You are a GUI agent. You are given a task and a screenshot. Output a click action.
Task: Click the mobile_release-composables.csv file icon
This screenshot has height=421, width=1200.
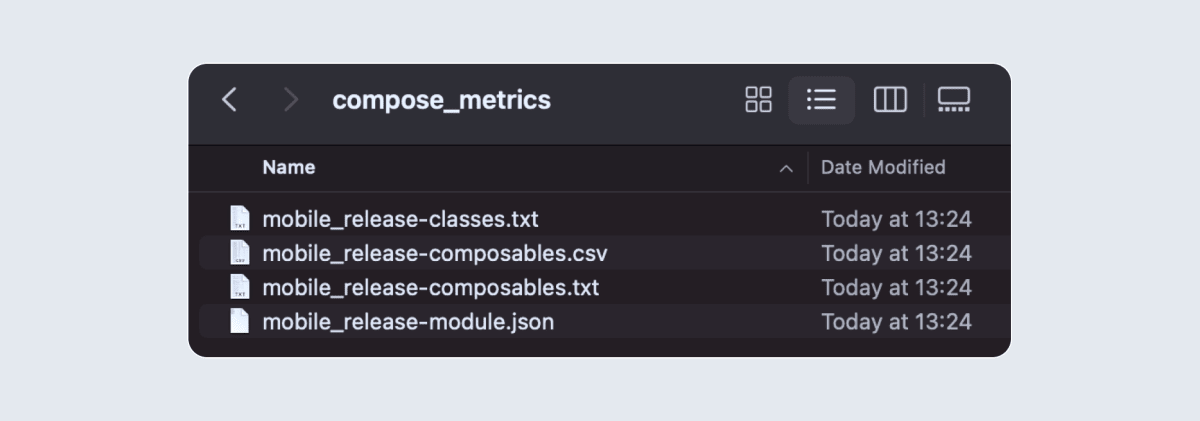click(x=239, y=253)
